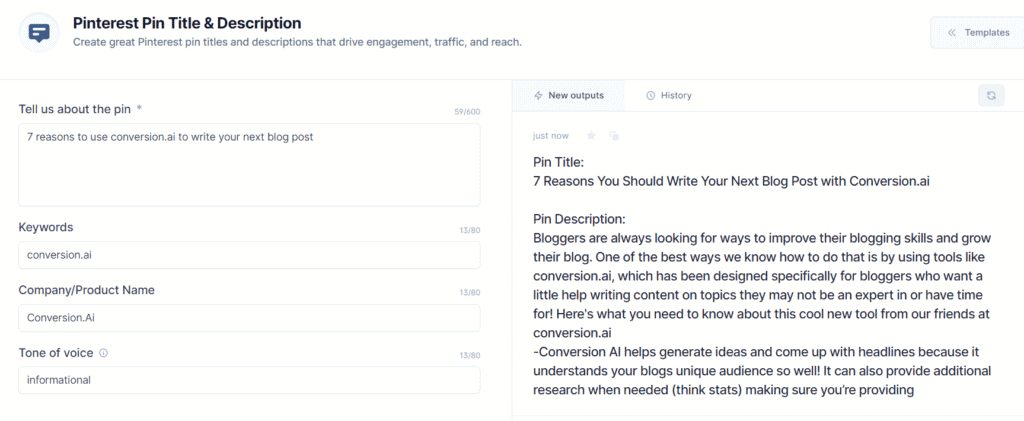Click the 'Pin Title:' label in output
The height and width of the screenshot is (421, 1024).
coord(558,163)
